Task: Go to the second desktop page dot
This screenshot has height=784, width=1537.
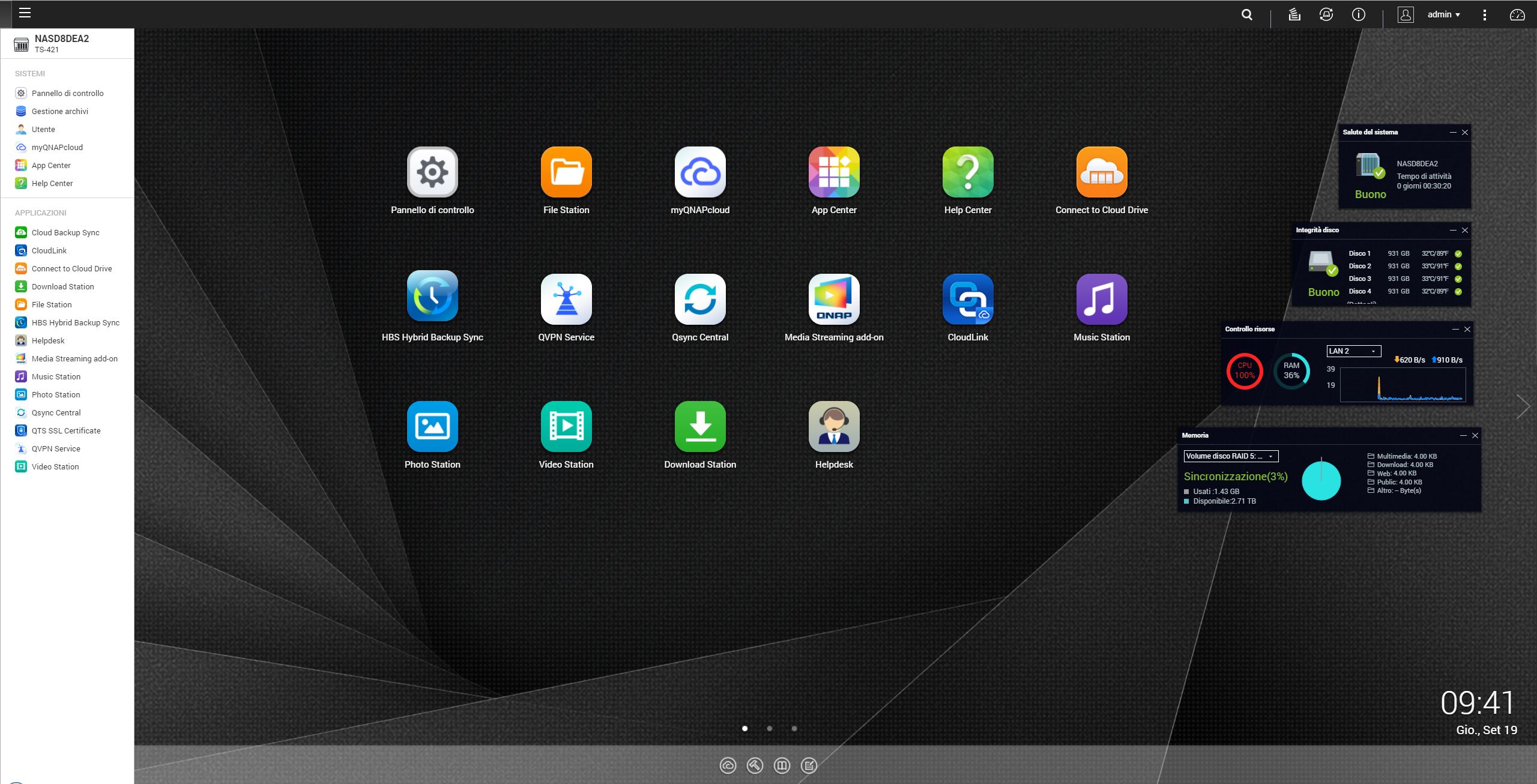Action: pos(769,728)
